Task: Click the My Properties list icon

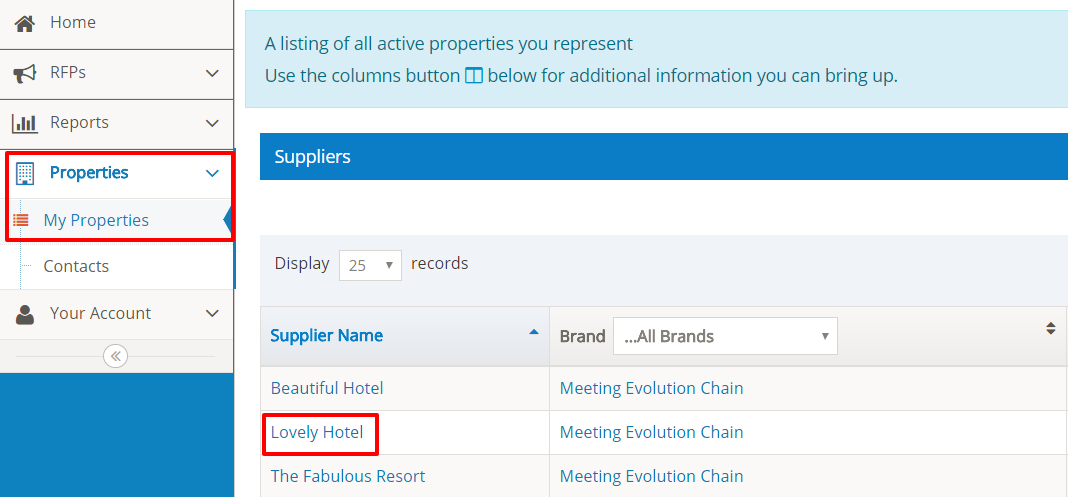Action: click(21, 220)
